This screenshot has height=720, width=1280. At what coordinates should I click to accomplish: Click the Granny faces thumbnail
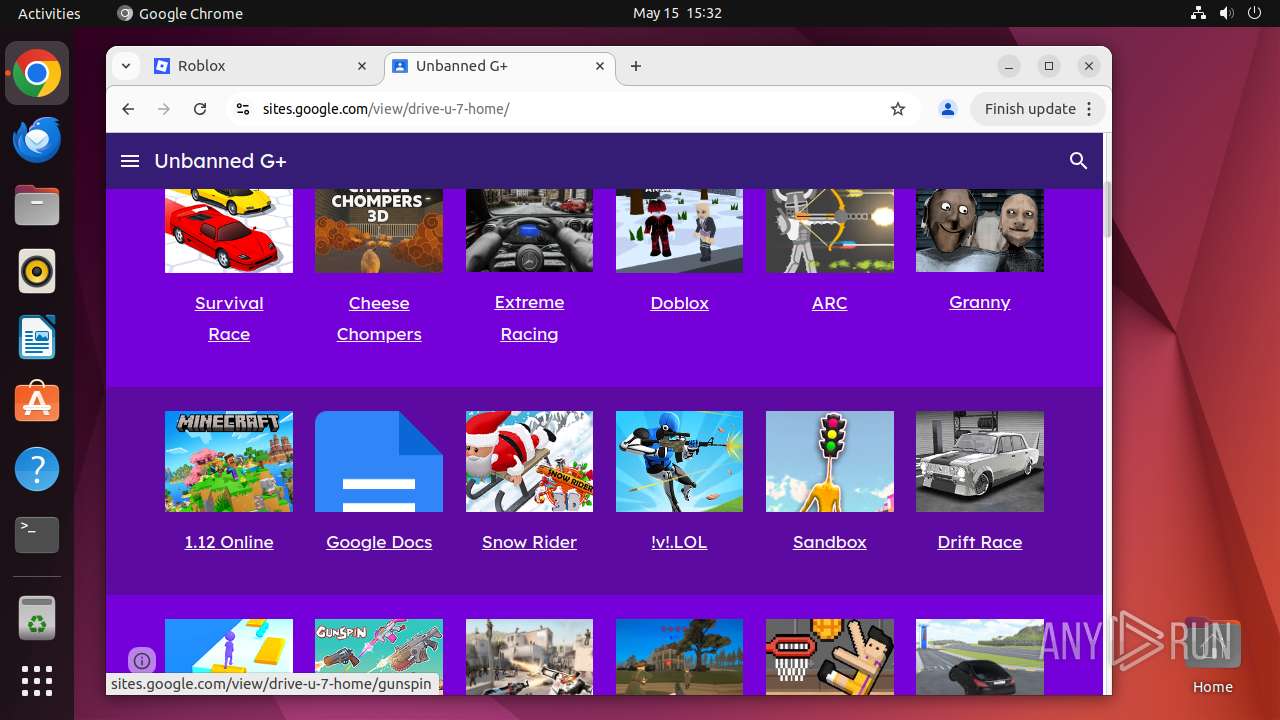click(980, 230)
